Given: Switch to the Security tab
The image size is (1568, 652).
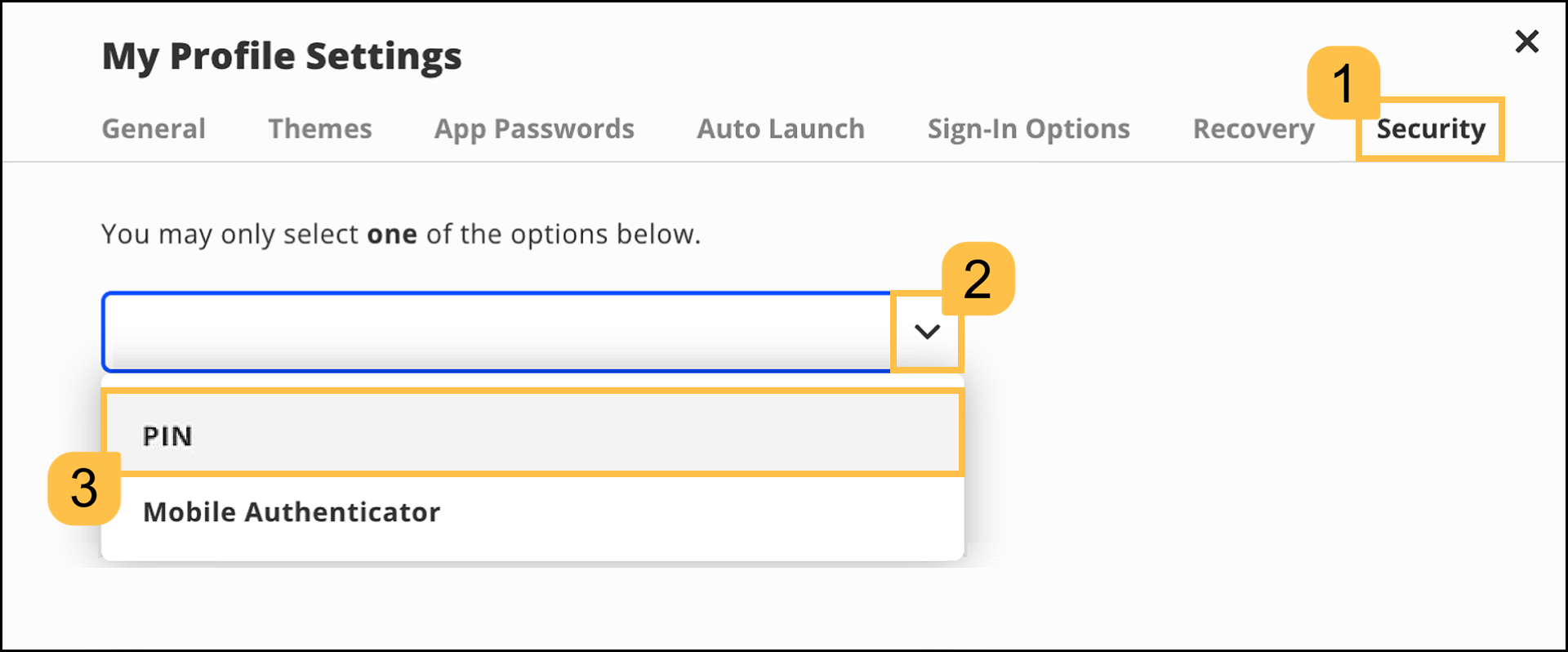Looking at the screenshot, I should [x=1430, y=128].
